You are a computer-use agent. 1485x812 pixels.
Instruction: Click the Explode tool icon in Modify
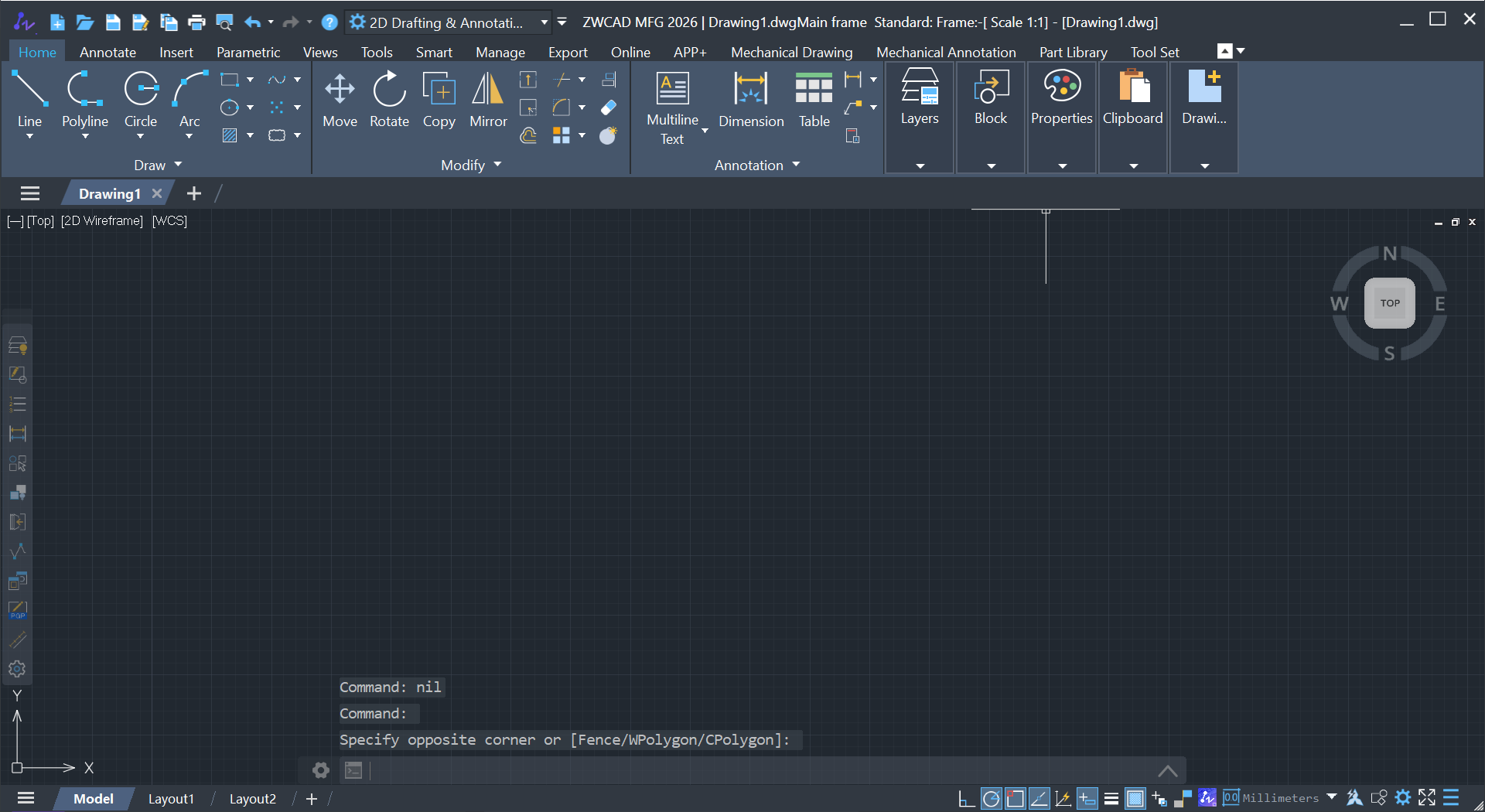(609, 135)
